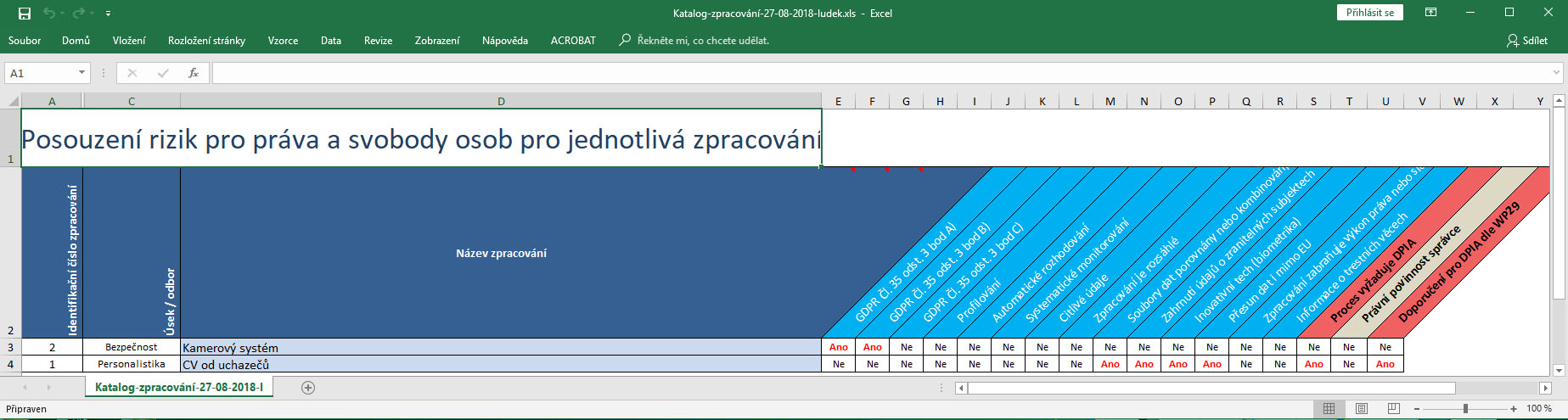The width and height of the screenshot is (1568, 420).
Task: Open the Customize Quick Access Toolbar menu
Action: [109, 14]
